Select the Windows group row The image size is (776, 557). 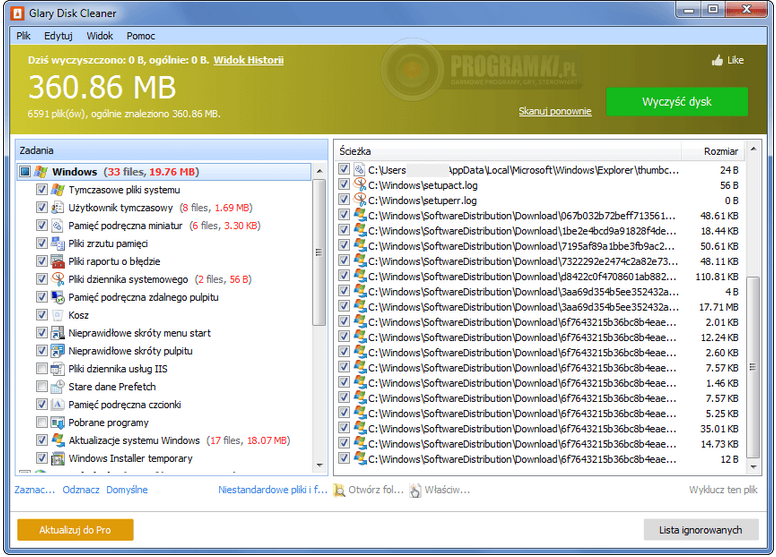[165, 172]
